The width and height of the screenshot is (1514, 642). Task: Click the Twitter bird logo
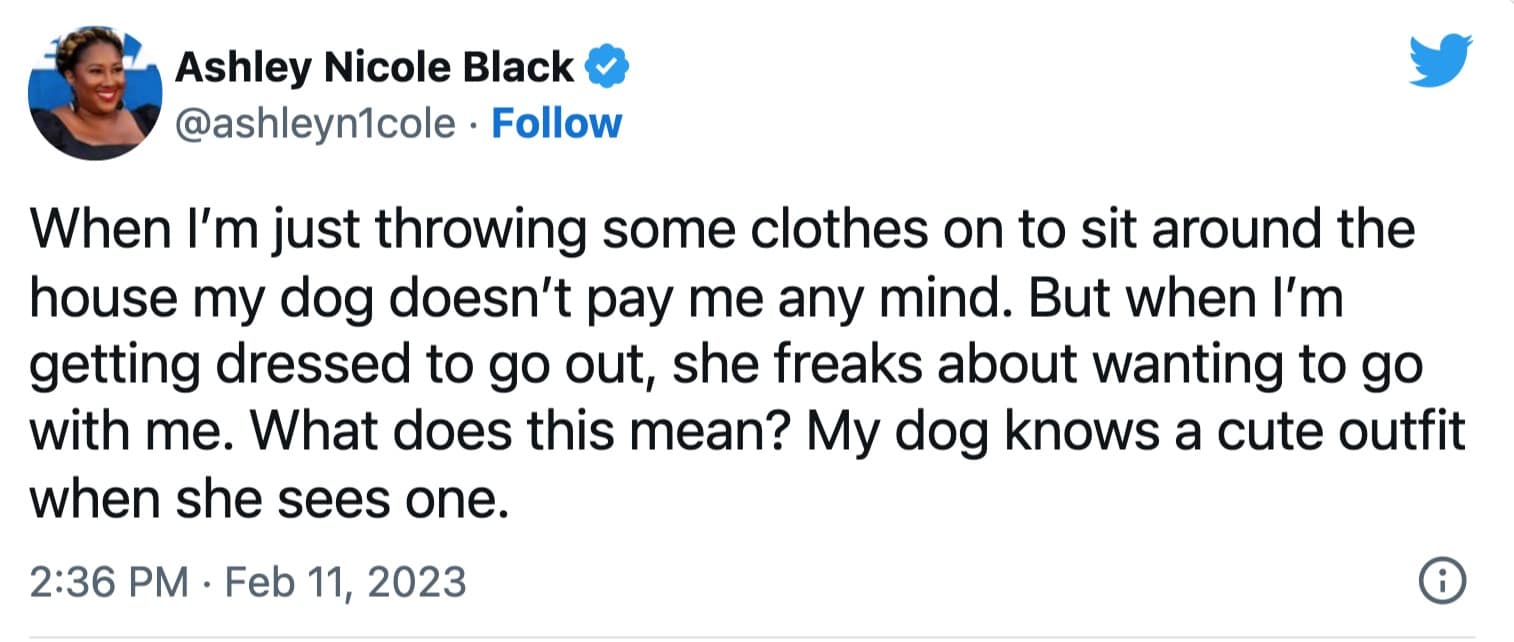[1440, 62]
